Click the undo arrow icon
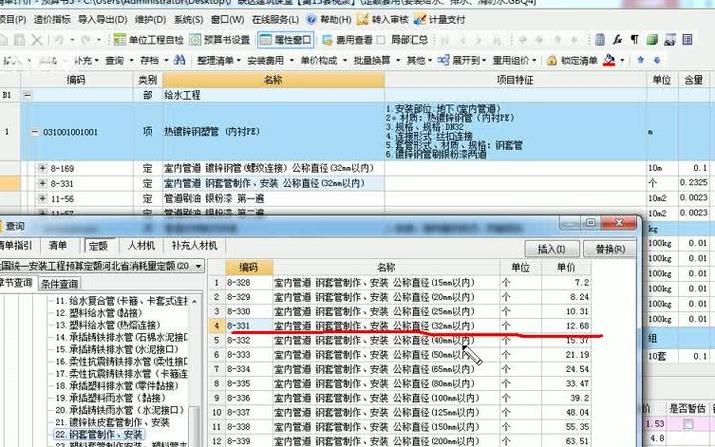715x447 pixels. click(59, 40)
